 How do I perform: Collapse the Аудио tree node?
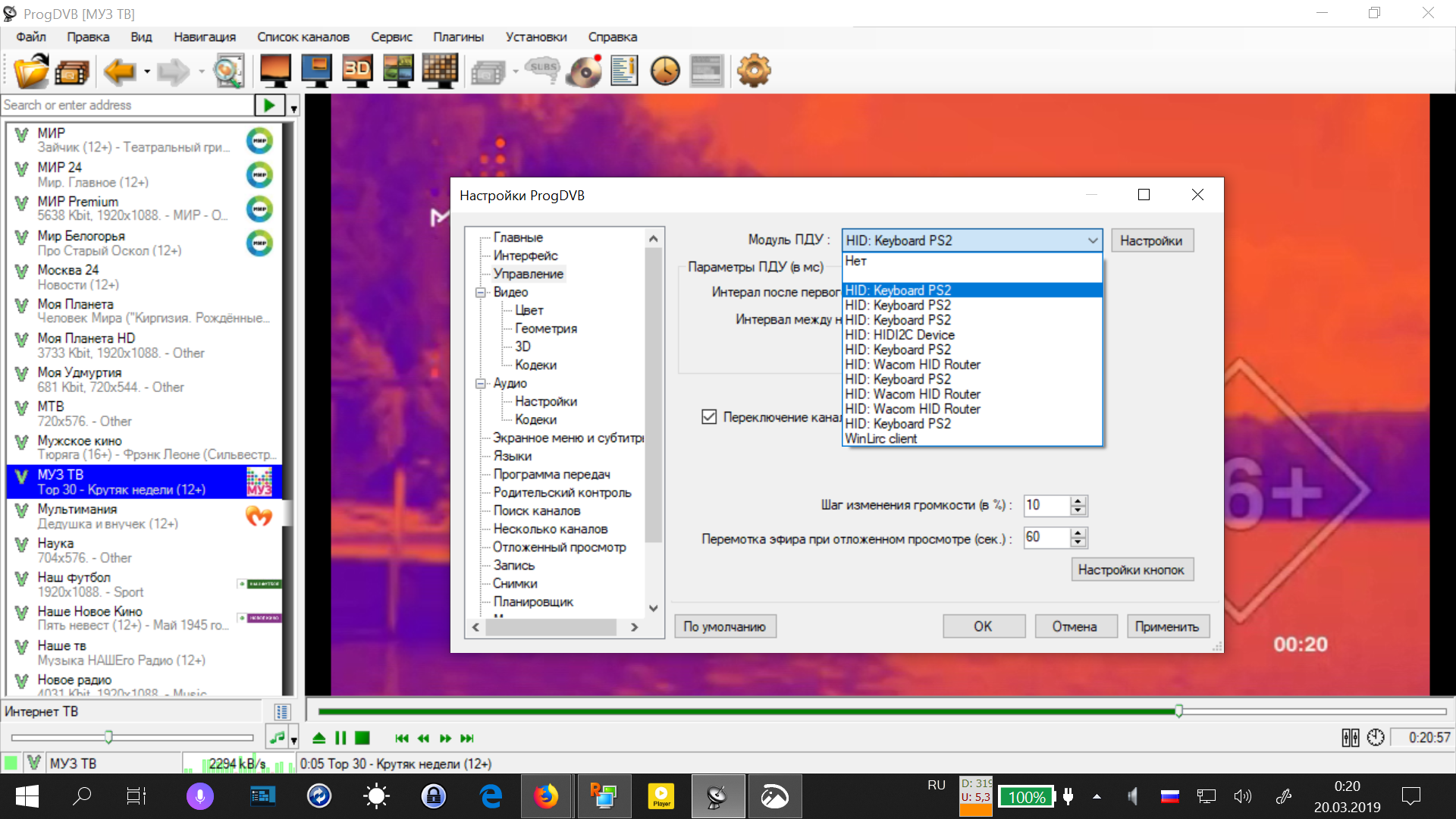[x=480, y=384]
